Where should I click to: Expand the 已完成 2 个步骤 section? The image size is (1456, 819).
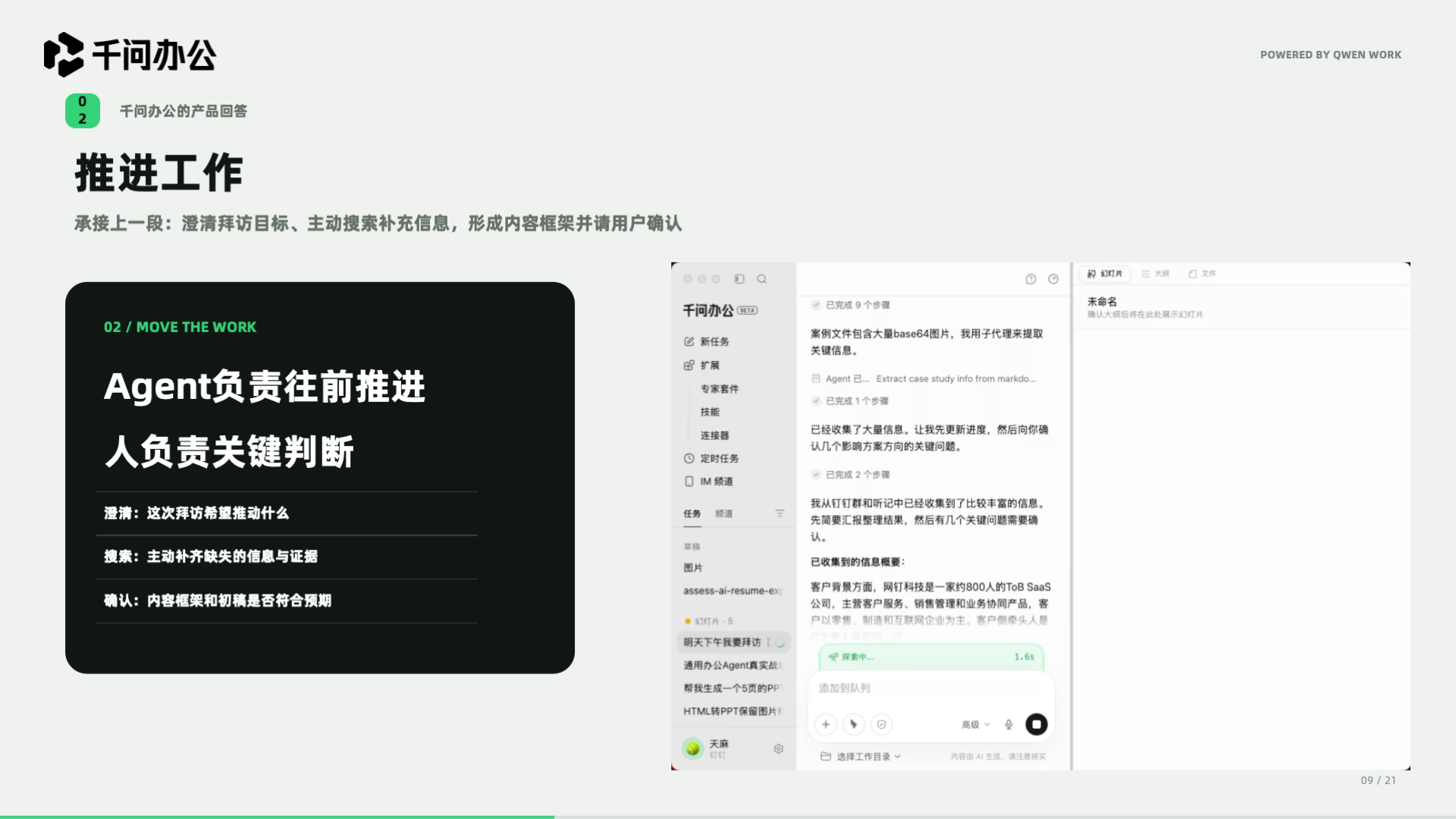point(850,474)
